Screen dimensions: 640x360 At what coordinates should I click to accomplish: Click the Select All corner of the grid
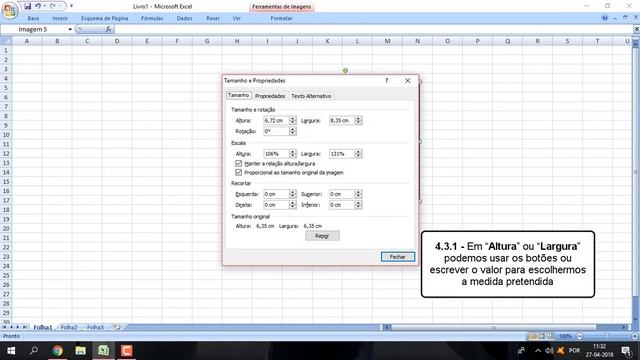(x=6, y=41)
